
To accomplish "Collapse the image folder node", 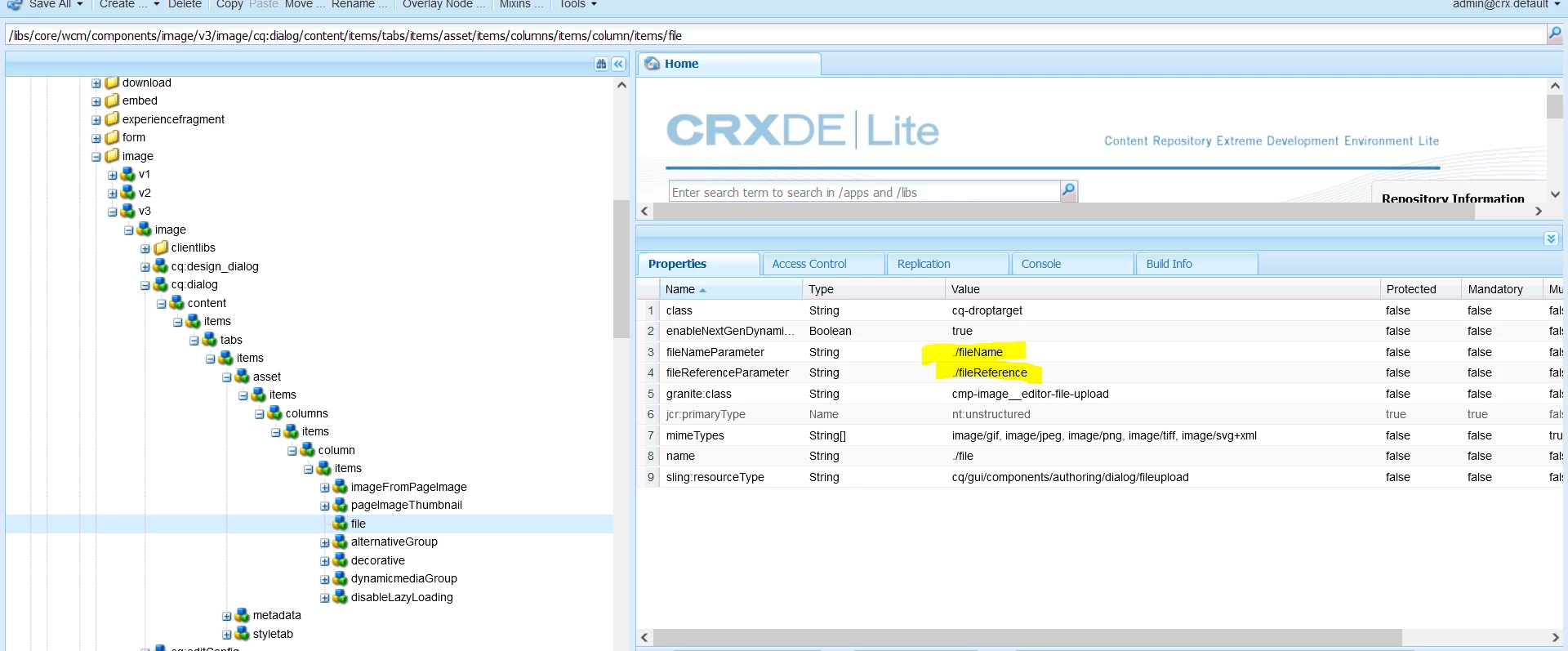I will point(96,157).
